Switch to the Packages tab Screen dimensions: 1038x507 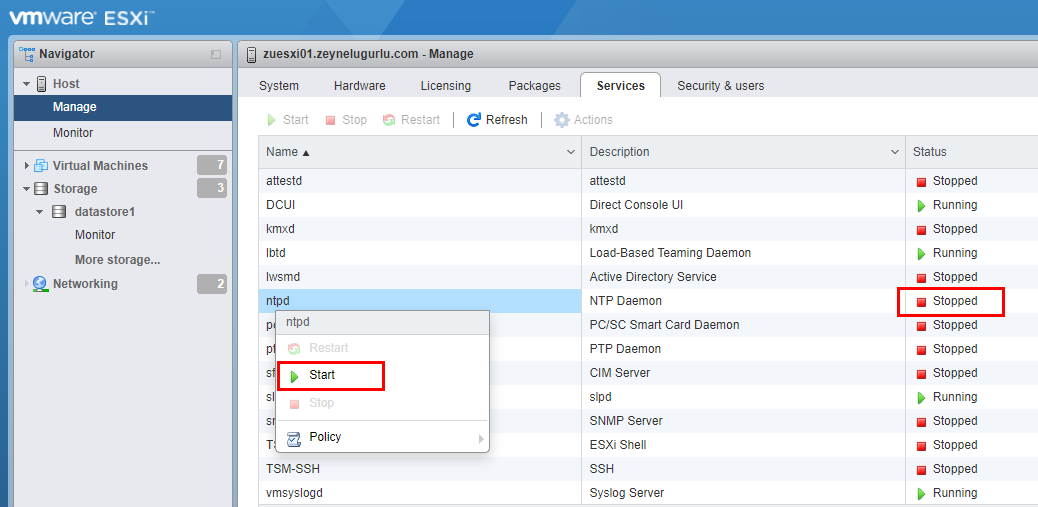pyautogui.click(x=534, y=86)
